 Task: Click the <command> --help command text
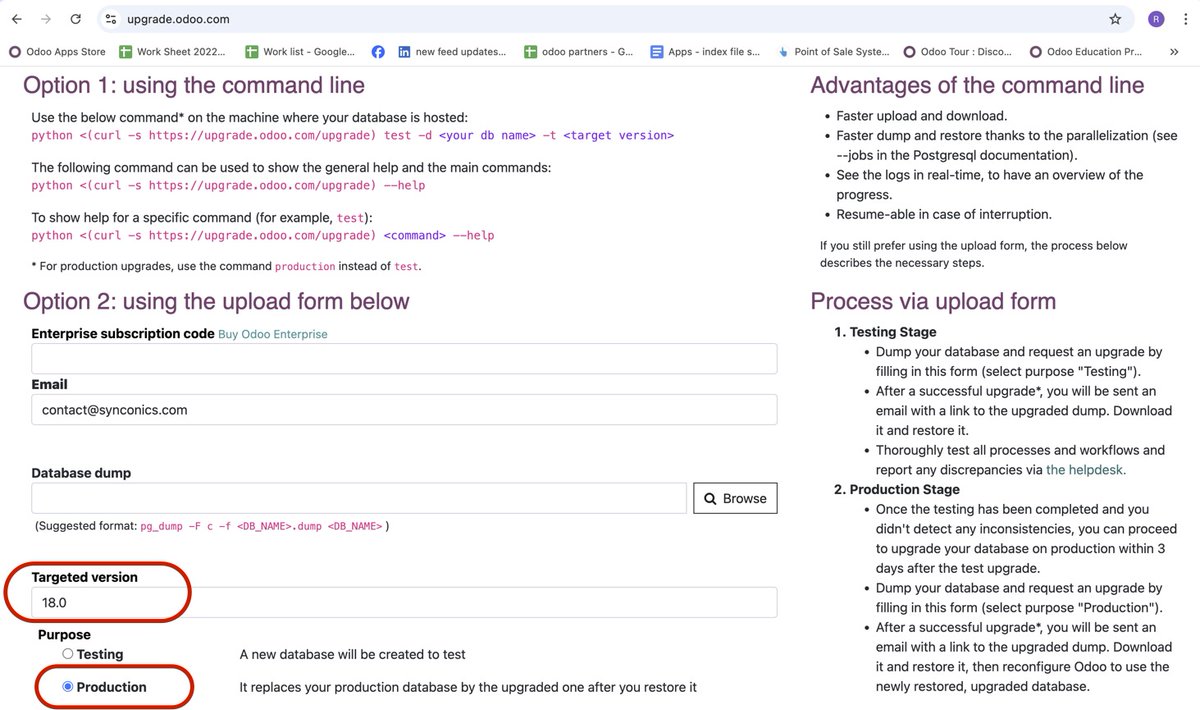click(263, 235)
